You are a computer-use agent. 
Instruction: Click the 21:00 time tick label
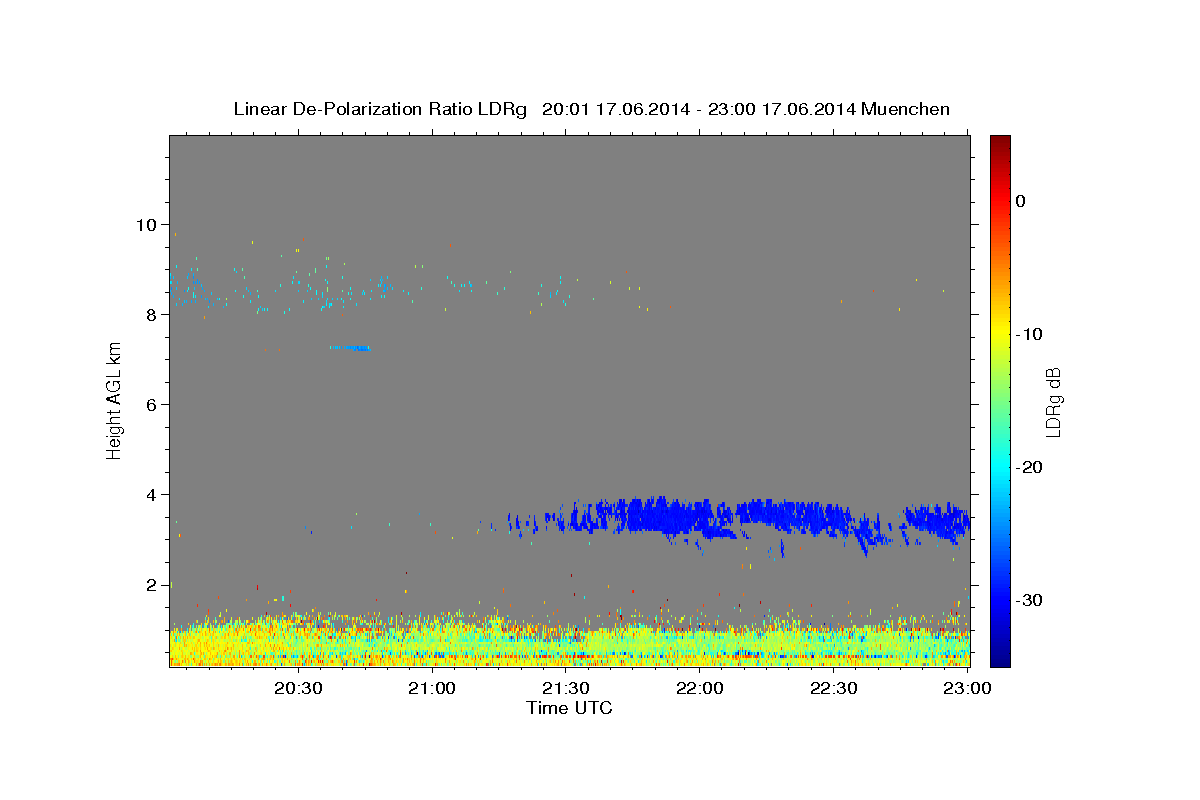[x=432, y=689]
